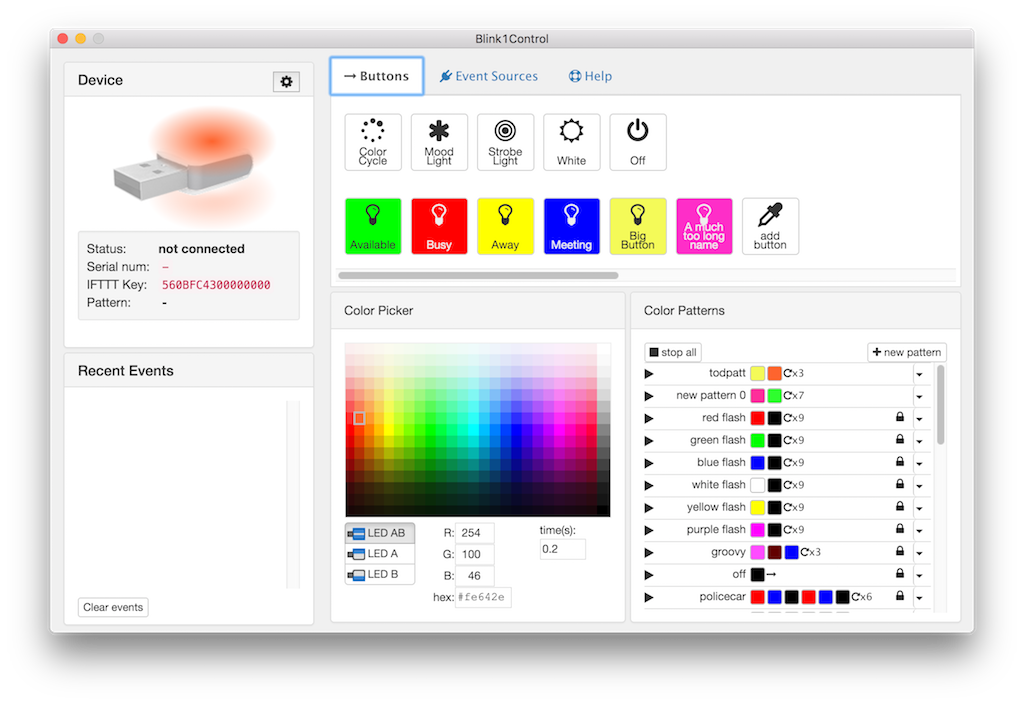Play the red flash pattern
This screenshot has height=704, width=1024.
[648, 418]
